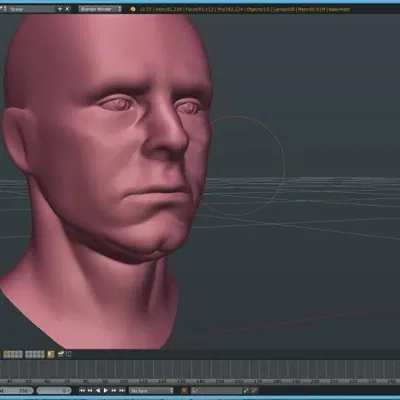Delete the scene with the X button
Screen dimensions: 400x400
click(67, 9)
